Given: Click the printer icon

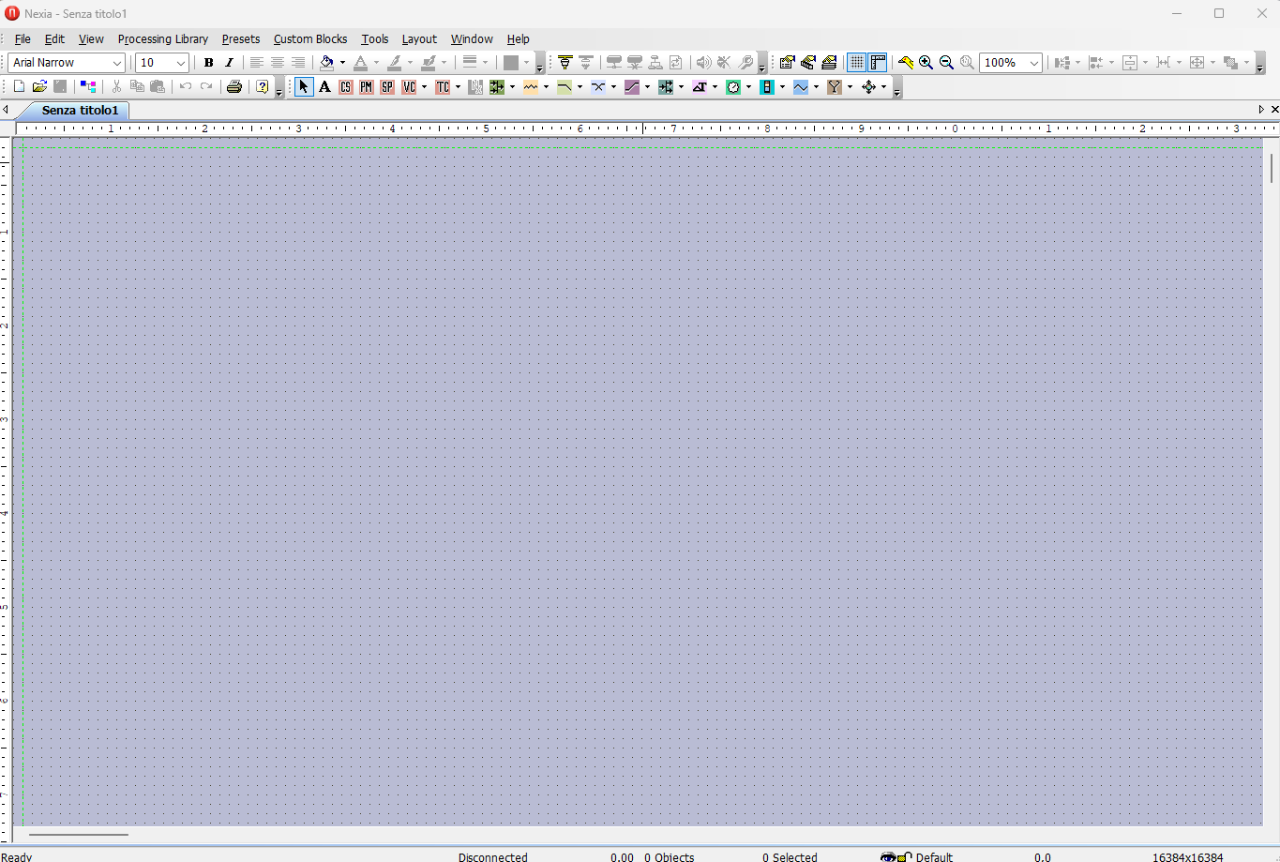Looking at the screenshot, I should click(x=234, y=87).
